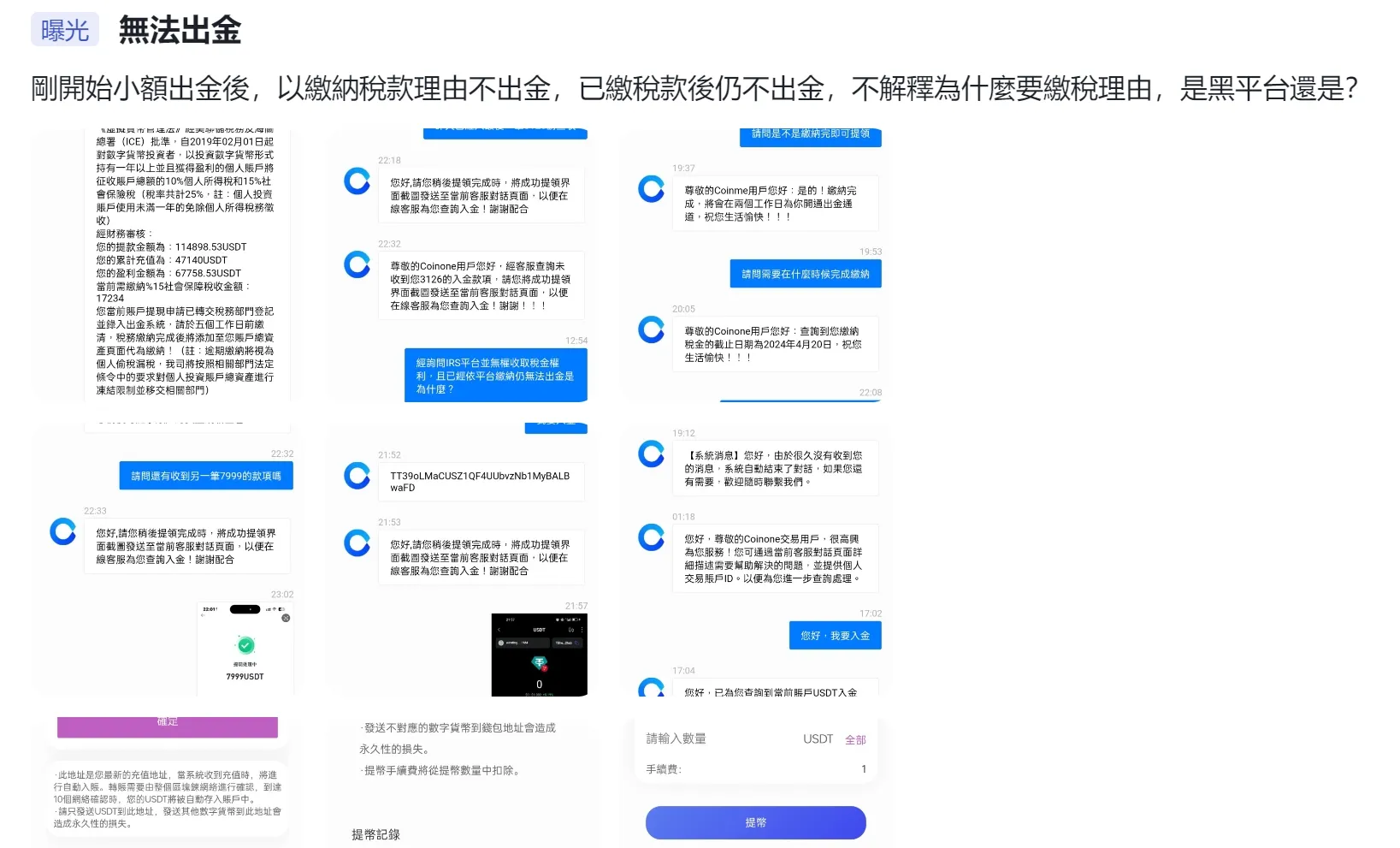Open the 7999USDT transfer receipt screenshot
This screenshot has height=848, width=1400.
point(245,648)
